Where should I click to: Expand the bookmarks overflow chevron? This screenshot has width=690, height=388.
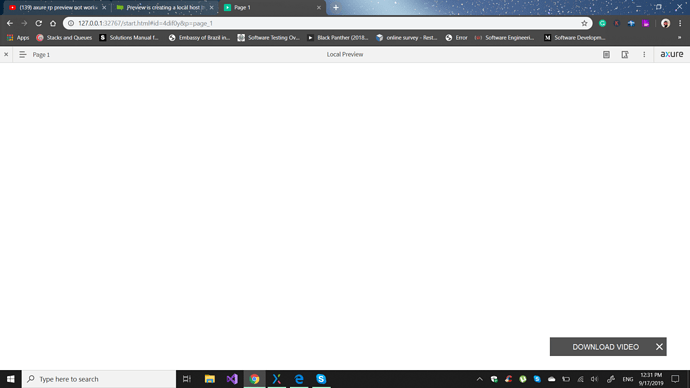pyautogui.click(x=679, y=38)
